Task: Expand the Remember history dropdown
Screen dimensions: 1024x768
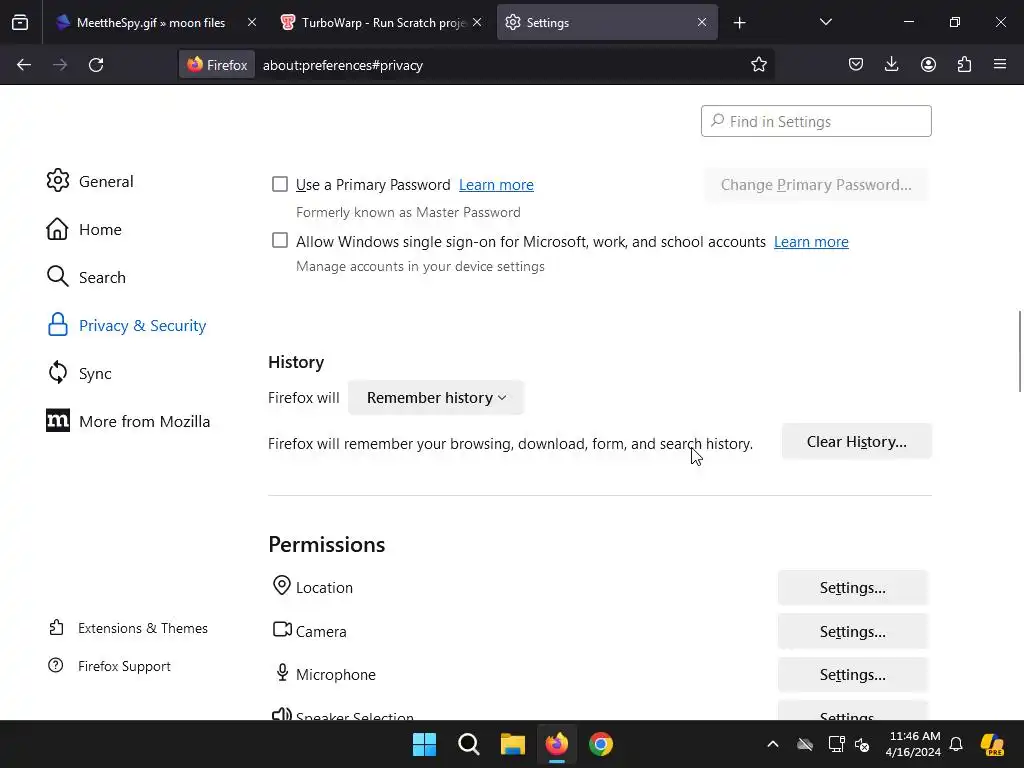Action: (x=436, y=398)
